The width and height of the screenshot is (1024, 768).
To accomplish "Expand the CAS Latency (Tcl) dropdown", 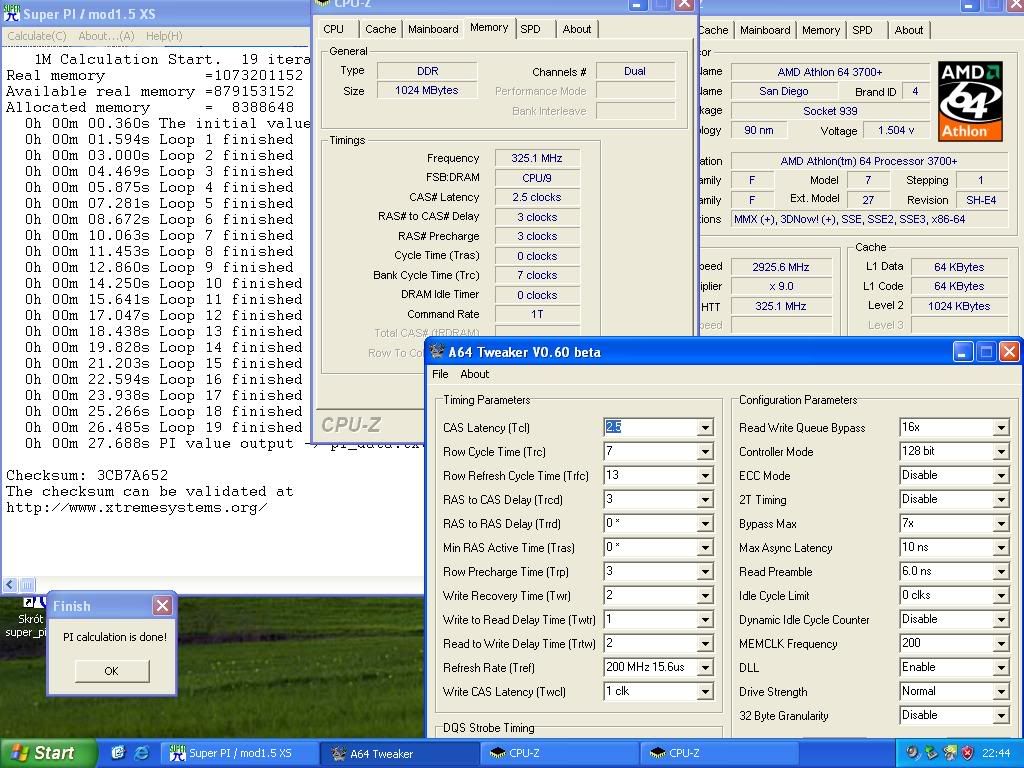I will 705,428.
